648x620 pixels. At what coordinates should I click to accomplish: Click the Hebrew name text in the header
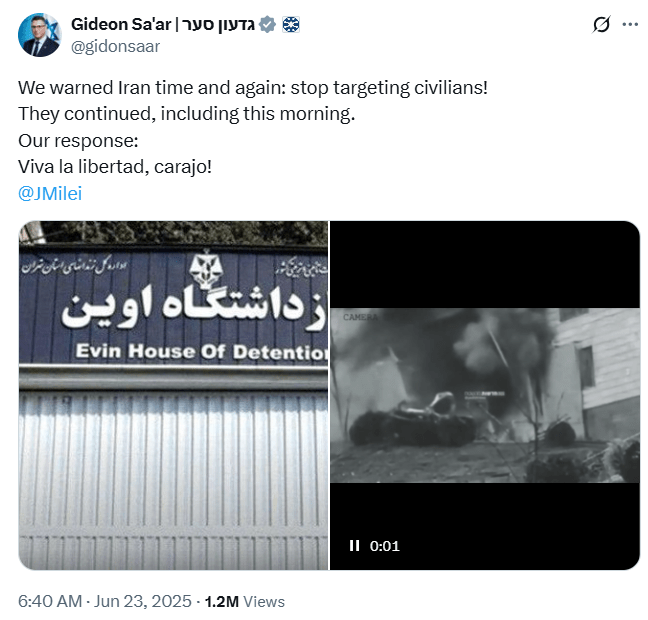pyautogui.click(x=217, y=24)
